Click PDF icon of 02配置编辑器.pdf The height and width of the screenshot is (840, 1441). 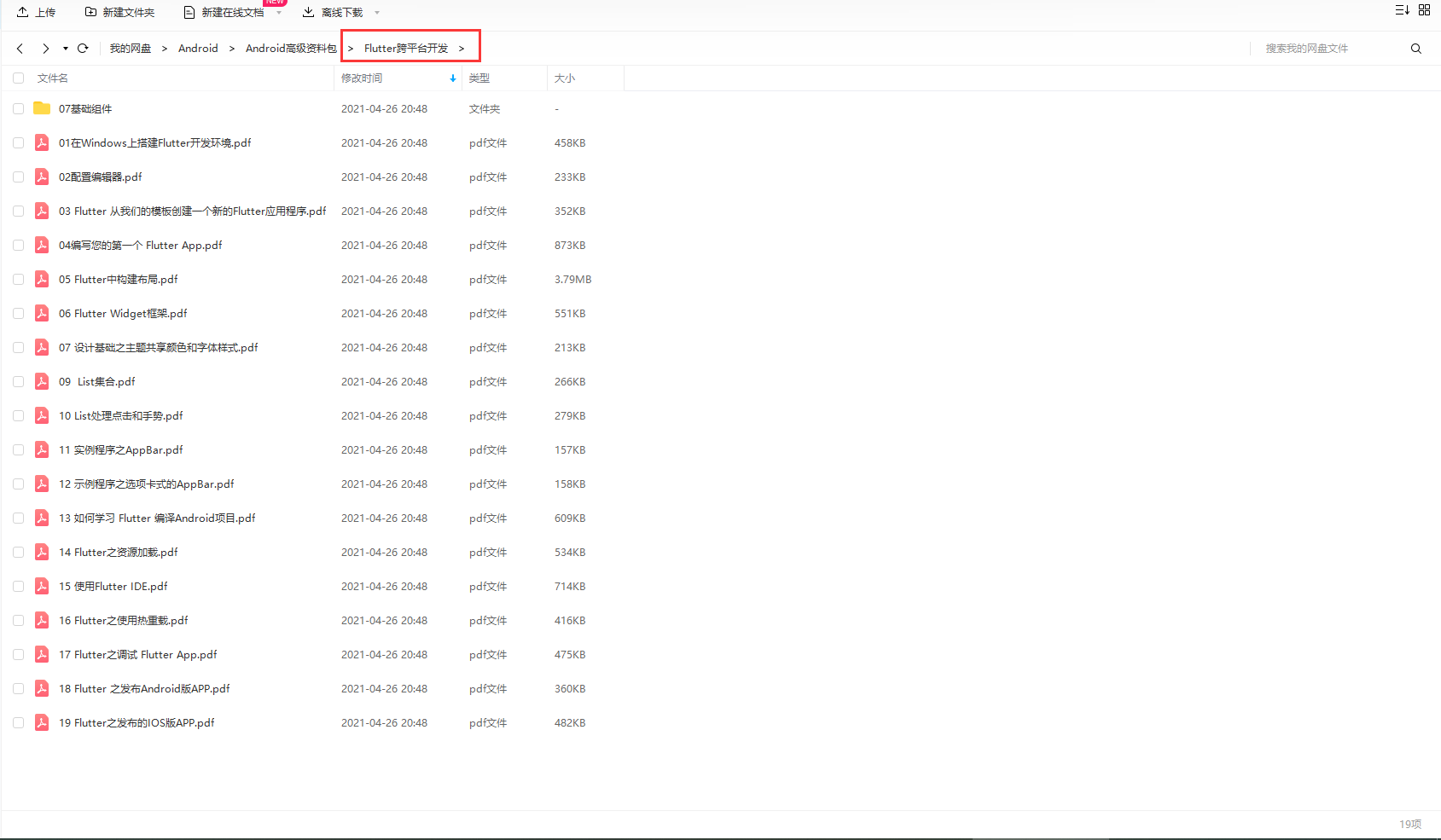click(42, 177)
